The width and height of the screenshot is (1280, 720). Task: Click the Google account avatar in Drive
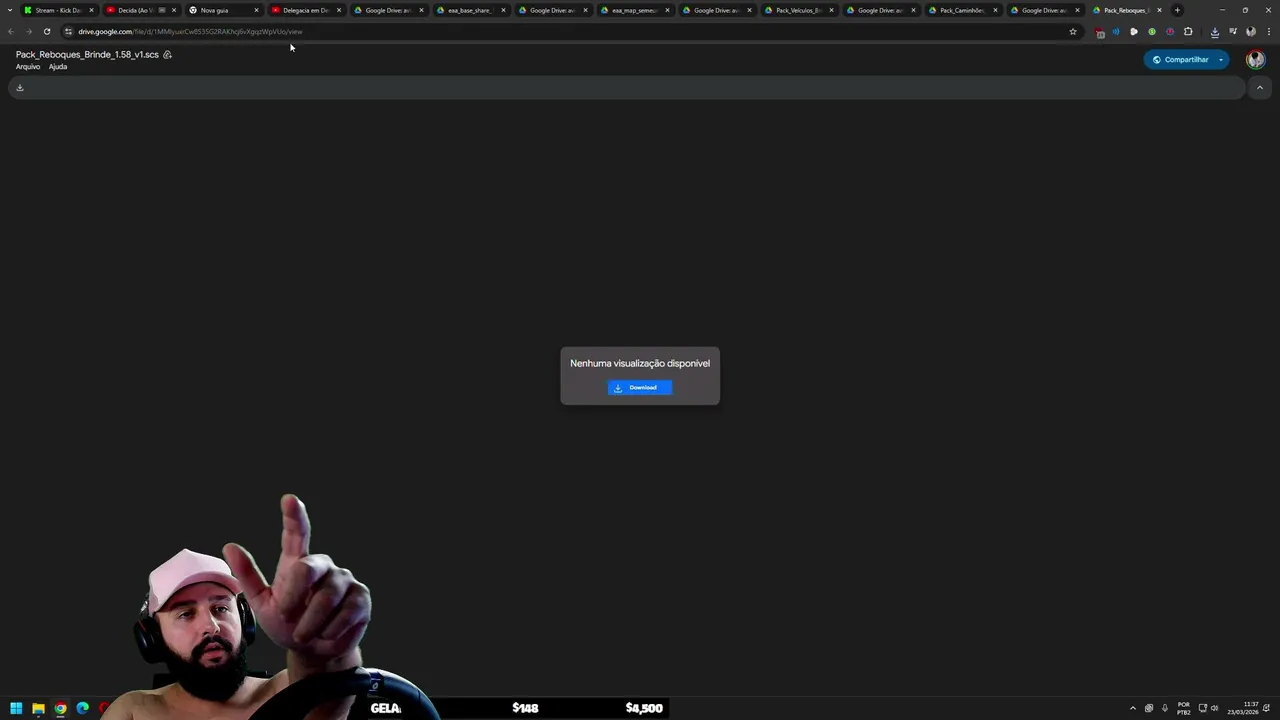1255,60
